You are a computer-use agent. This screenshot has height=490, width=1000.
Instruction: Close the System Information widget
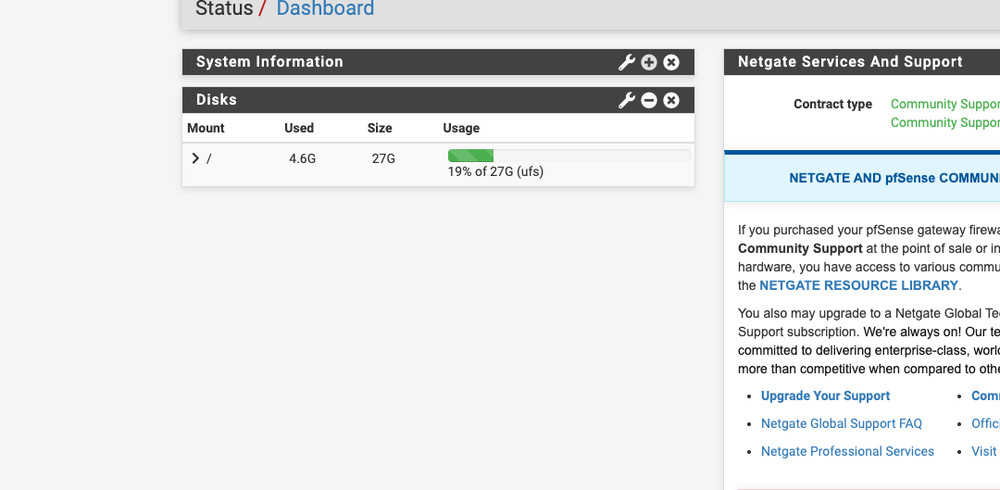(671, 62)
